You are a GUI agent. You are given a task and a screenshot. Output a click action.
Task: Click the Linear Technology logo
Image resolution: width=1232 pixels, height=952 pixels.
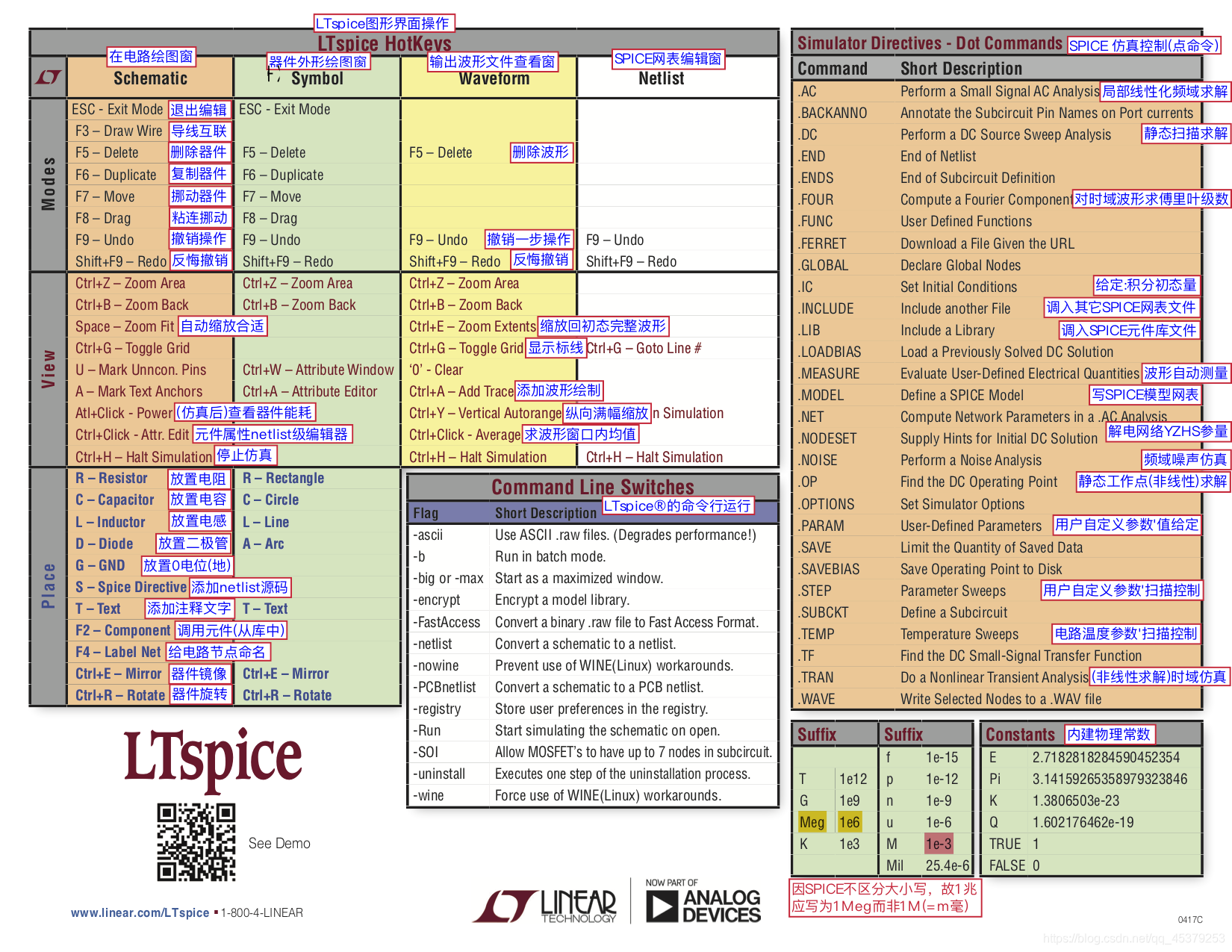pyautogui.click(x=545, y=906)
